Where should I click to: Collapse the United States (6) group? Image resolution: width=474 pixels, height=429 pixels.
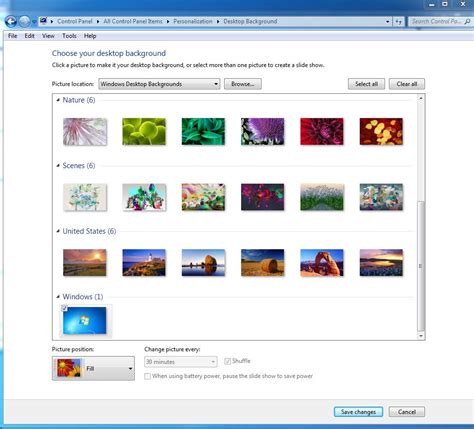pyautogui.click(x=58, y=231)
